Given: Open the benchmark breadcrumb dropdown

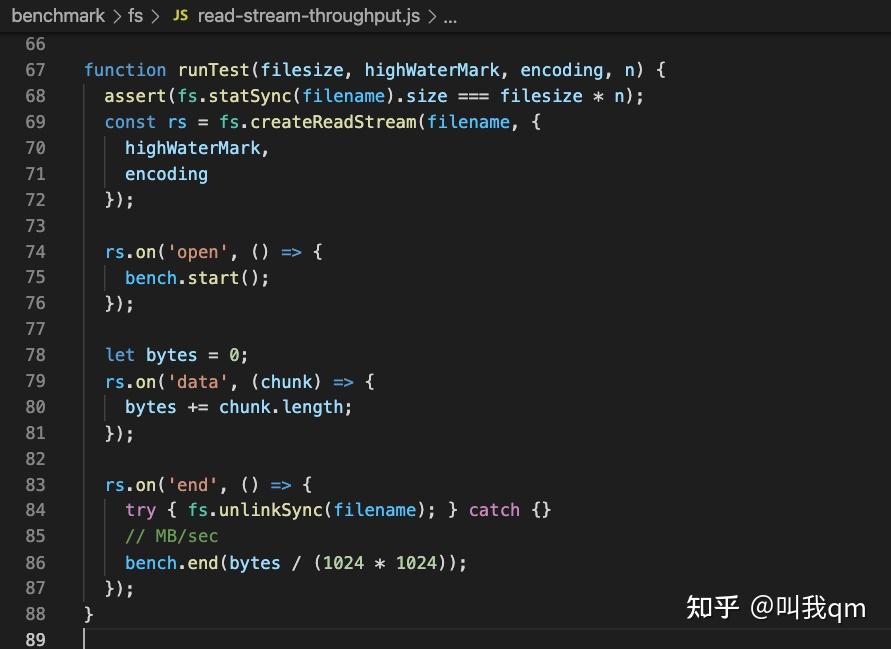Looking at the screenshot, I should (x=58, y=15).
